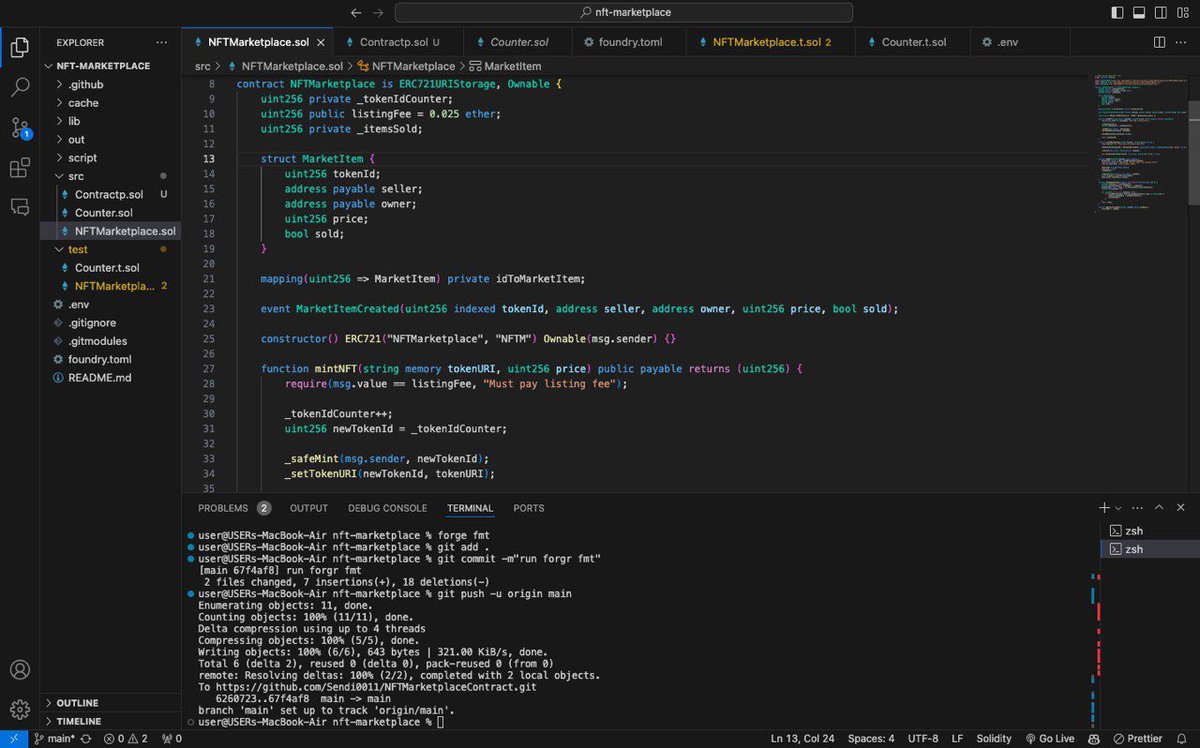Expand the .github folder
The image size is (1200, 748).
85,85
